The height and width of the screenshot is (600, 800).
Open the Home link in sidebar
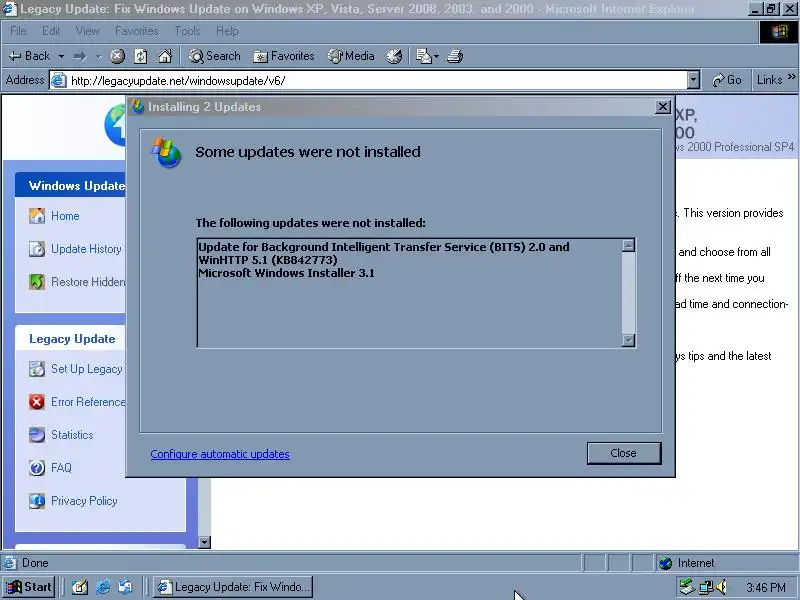65,216
